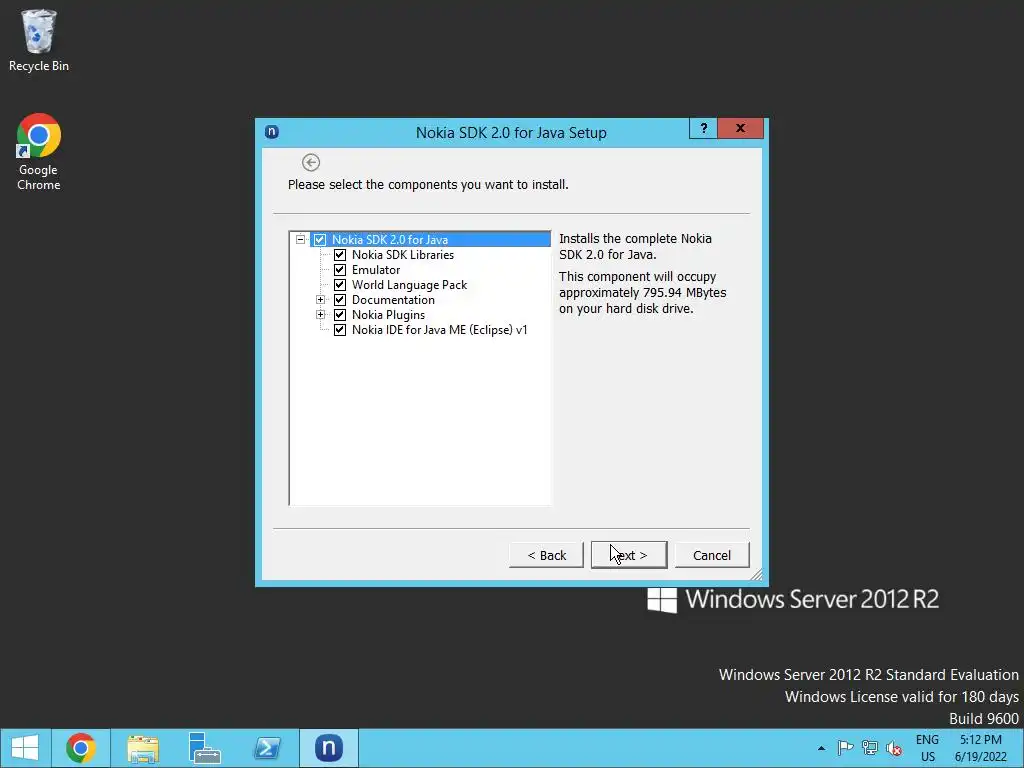Toggle the World Language Pack checkbox
Image resolution: width=1024 pixels, height=768 pixels.
coord(340,285)
